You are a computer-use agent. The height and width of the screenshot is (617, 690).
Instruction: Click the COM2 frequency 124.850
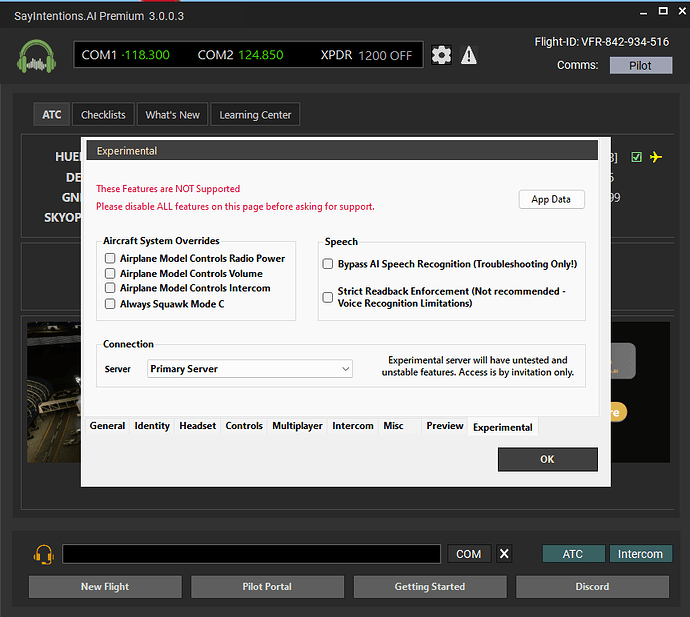click(261, 55)
